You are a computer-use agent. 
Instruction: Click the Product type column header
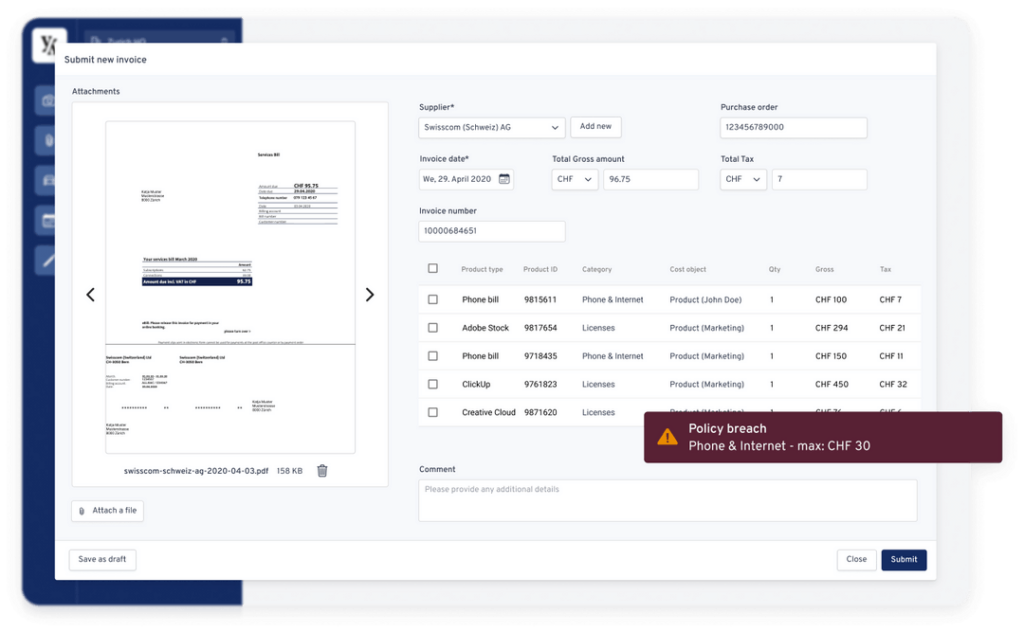tap(482, 269)
